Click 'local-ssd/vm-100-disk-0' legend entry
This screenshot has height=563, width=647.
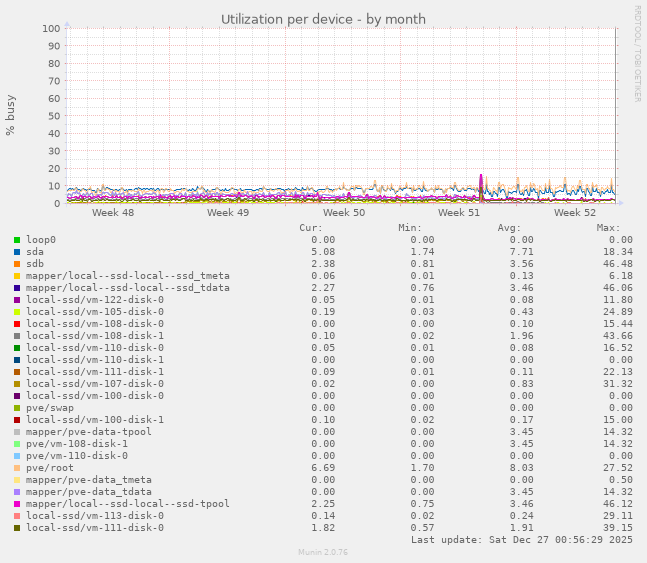click(95, 395)
